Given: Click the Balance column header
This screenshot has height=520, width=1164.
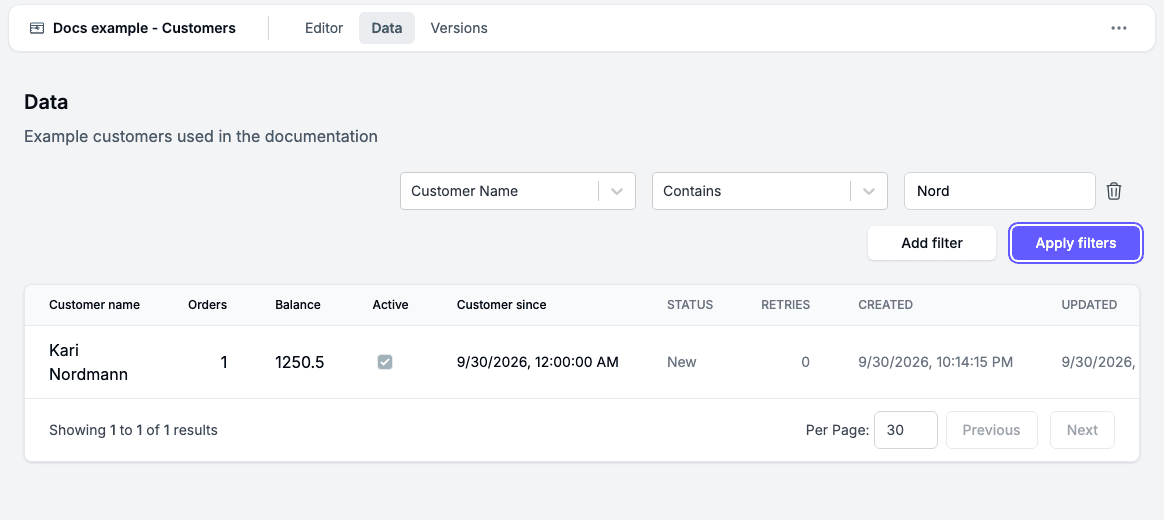Looking at the screenshot, I should [298, 305].
